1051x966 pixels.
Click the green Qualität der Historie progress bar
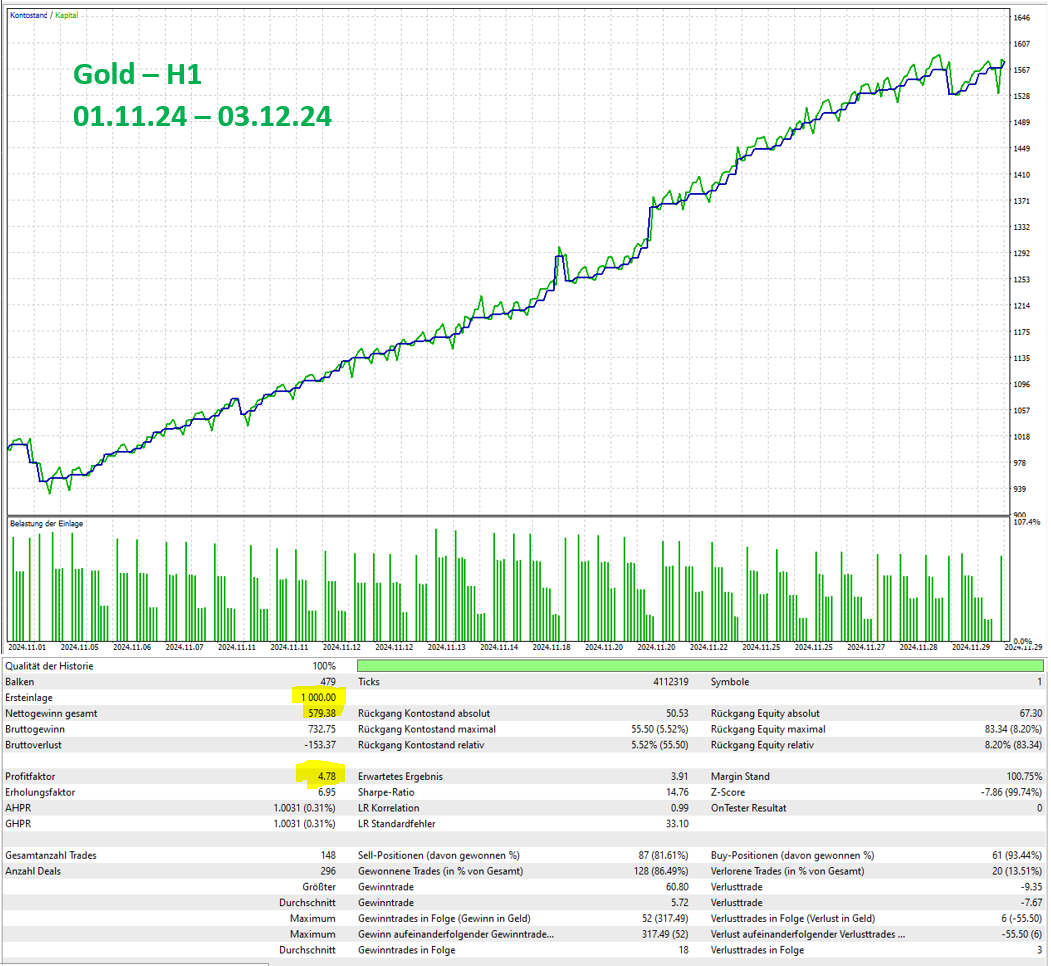[700, 666]
